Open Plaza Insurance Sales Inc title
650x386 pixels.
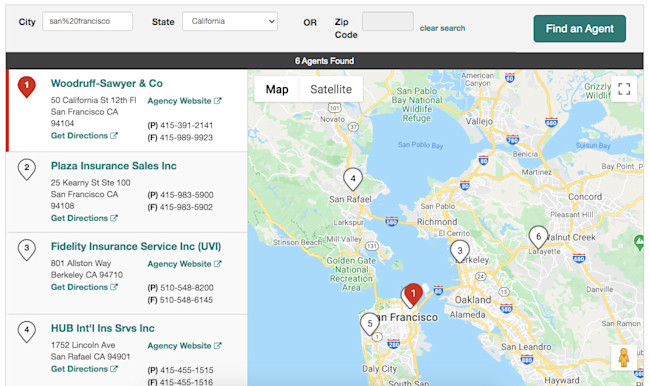114,166
